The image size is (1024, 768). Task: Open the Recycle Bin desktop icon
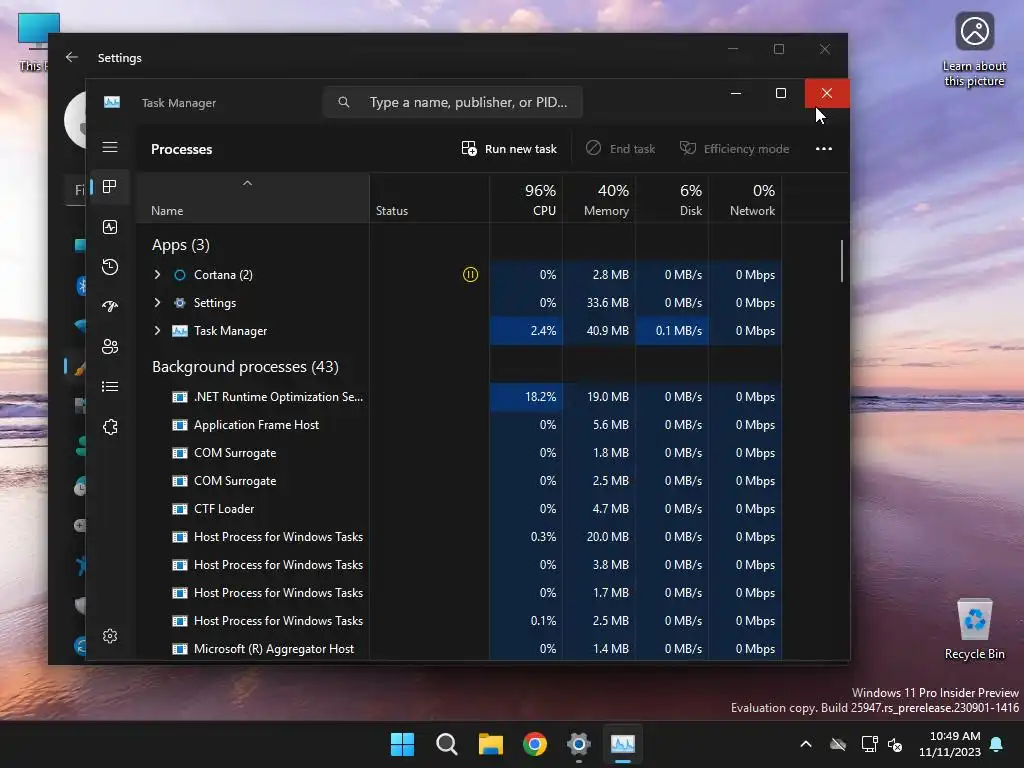coord(974,630)
